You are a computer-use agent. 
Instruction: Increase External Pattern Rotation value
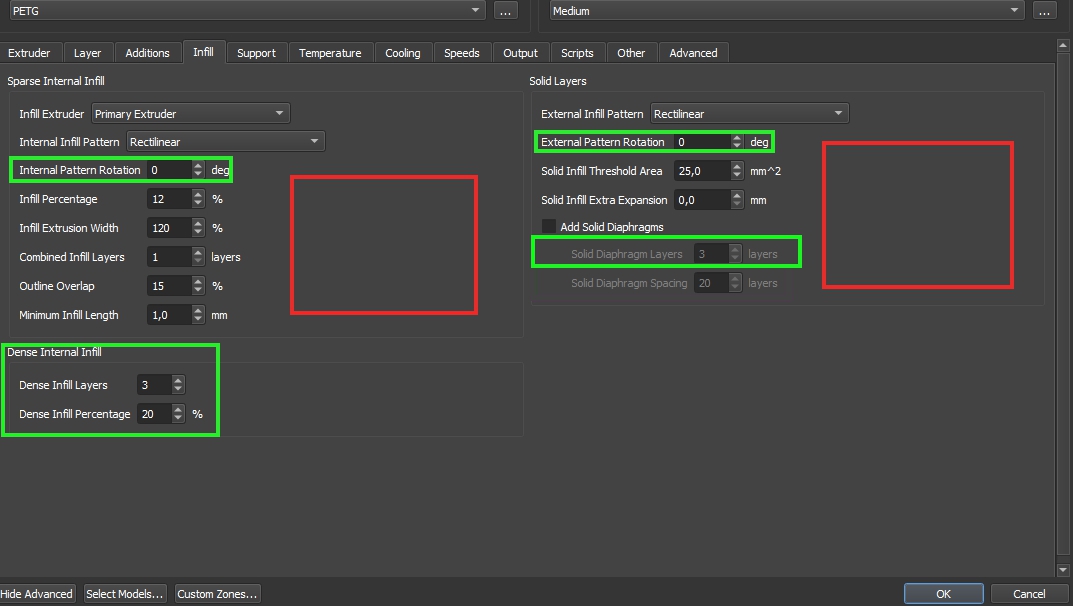coord(737,138)
